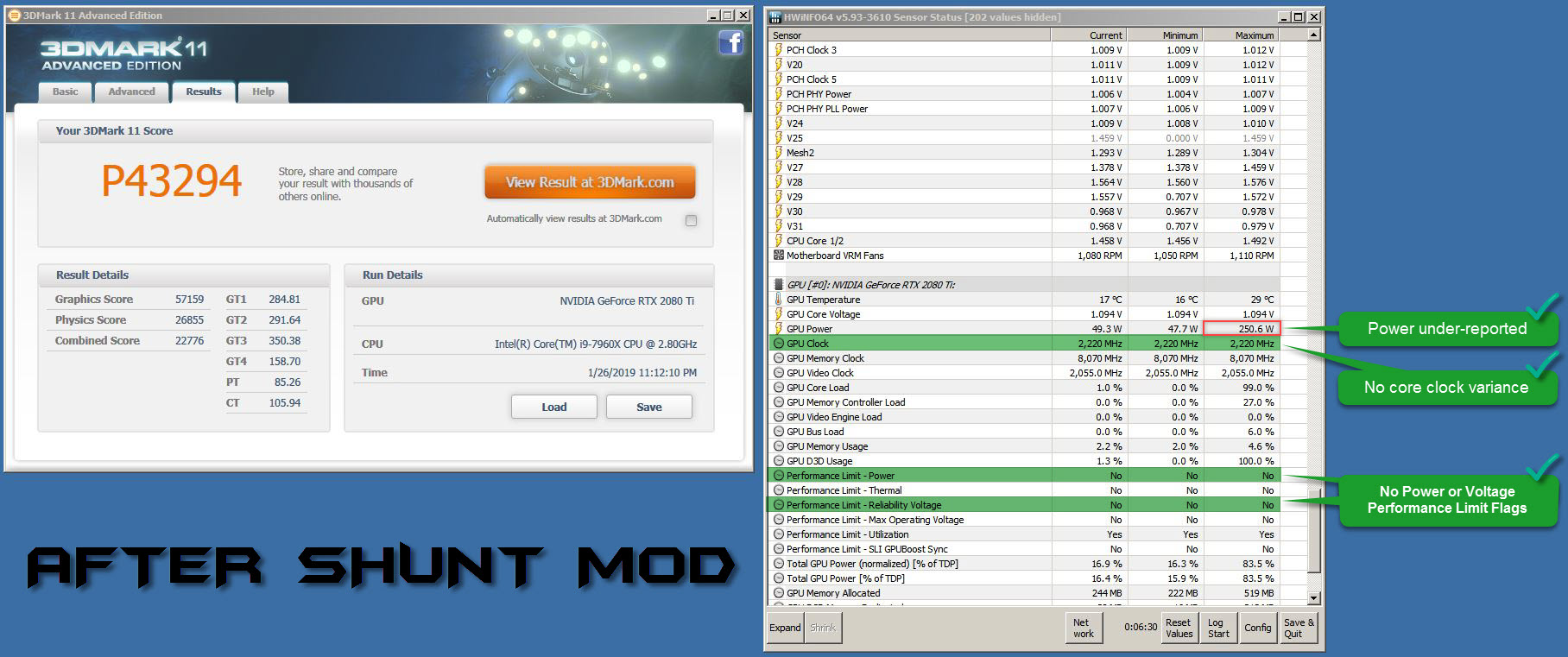Click the sensor list scroll up arrow
The height and width of the screenshot is (657, 1568).
pos(1313,35)
